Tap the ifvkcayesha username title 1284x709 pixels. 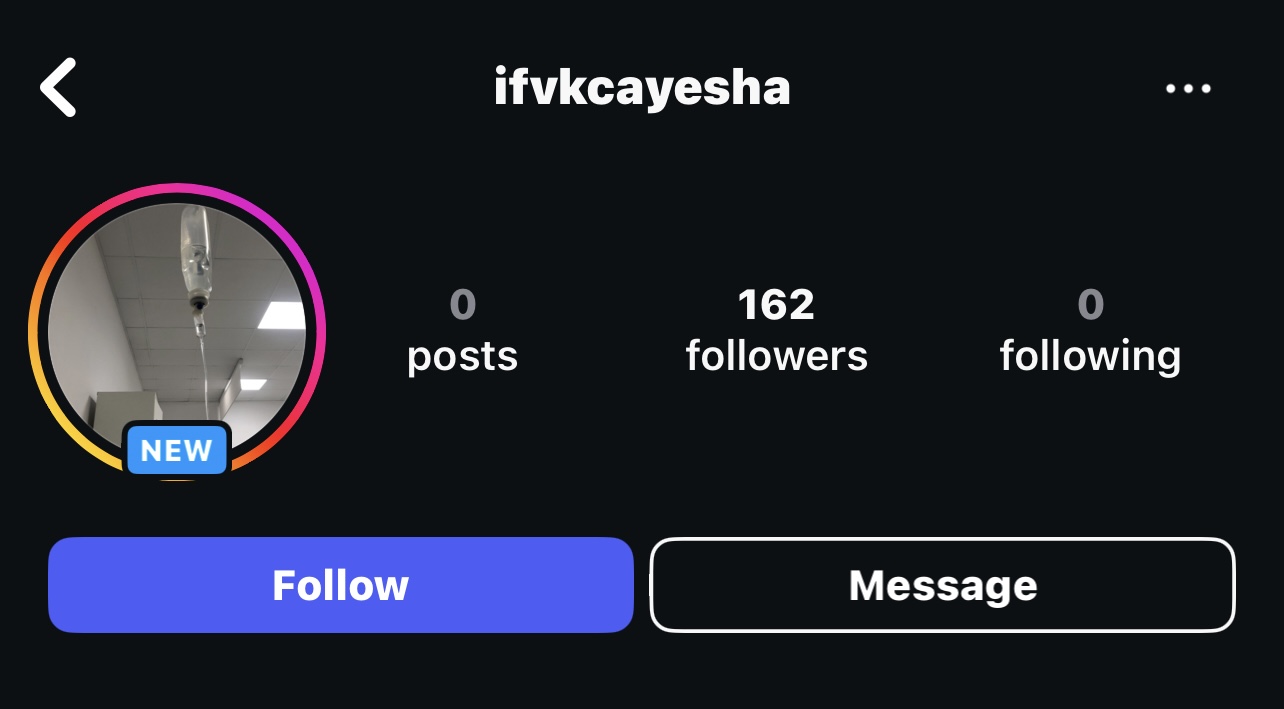pyautogui.click(x=642, y=88)
